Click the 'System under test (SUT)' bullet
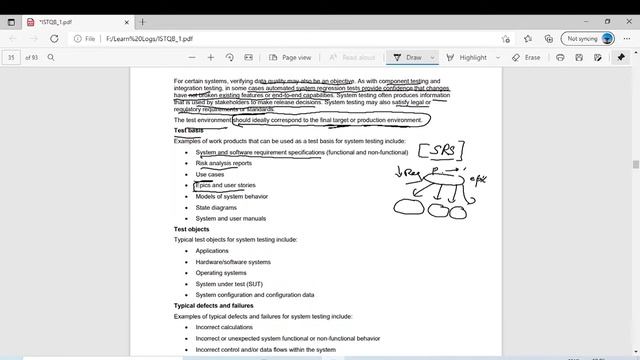The width and height of the screenshot is (640, 360). 229,284
